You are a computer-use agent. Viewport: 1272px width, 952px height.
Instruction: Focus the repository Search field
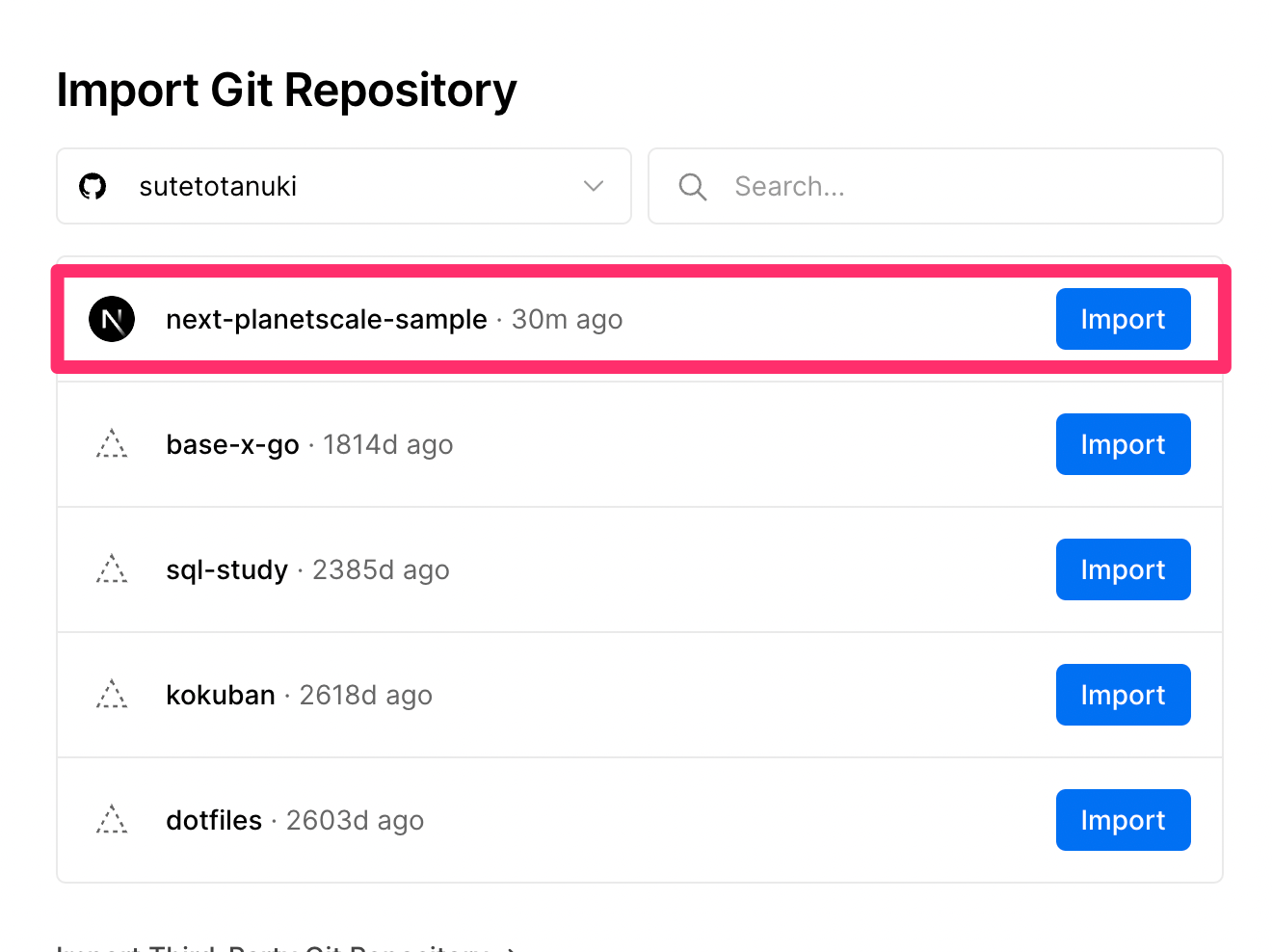964,186
